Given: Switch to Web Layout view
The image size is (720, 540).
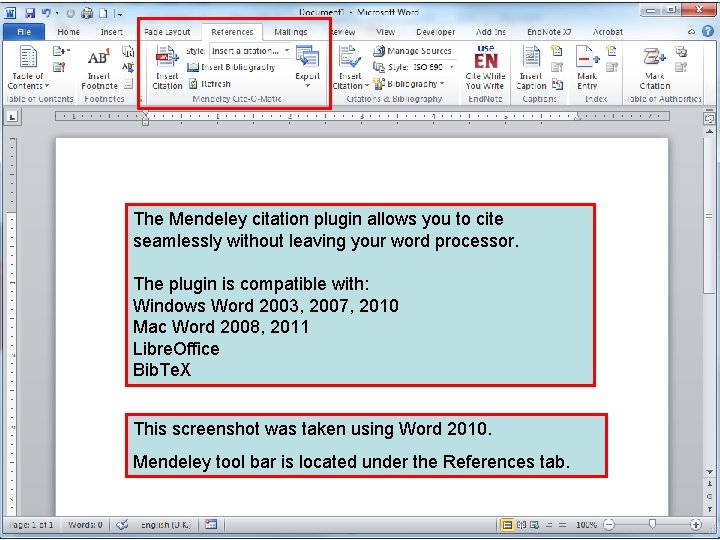Looking at the screenshot, I should [534, 524].
